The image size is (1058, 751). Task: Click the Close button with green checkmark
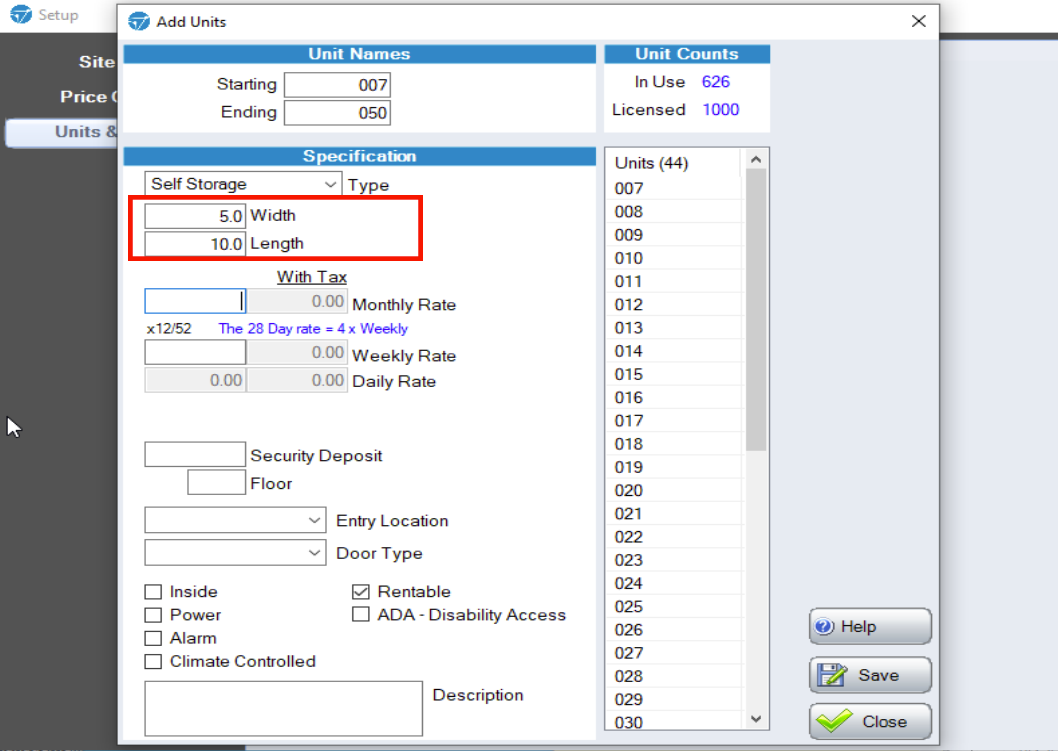coord(870,721)
